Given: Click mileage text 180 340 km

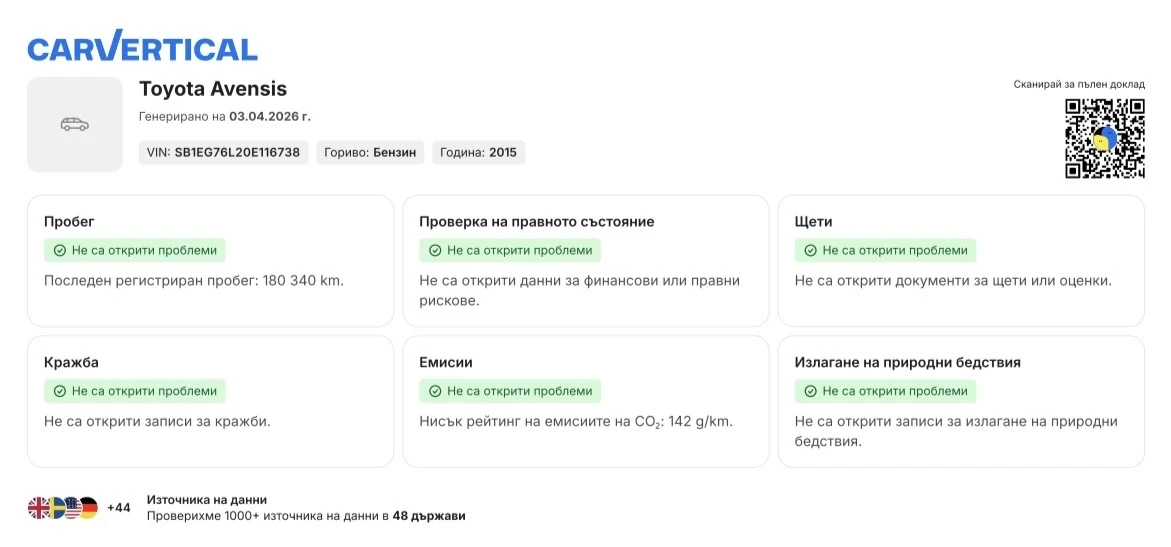Looking at the screenshot, I should tap(303, 282).
